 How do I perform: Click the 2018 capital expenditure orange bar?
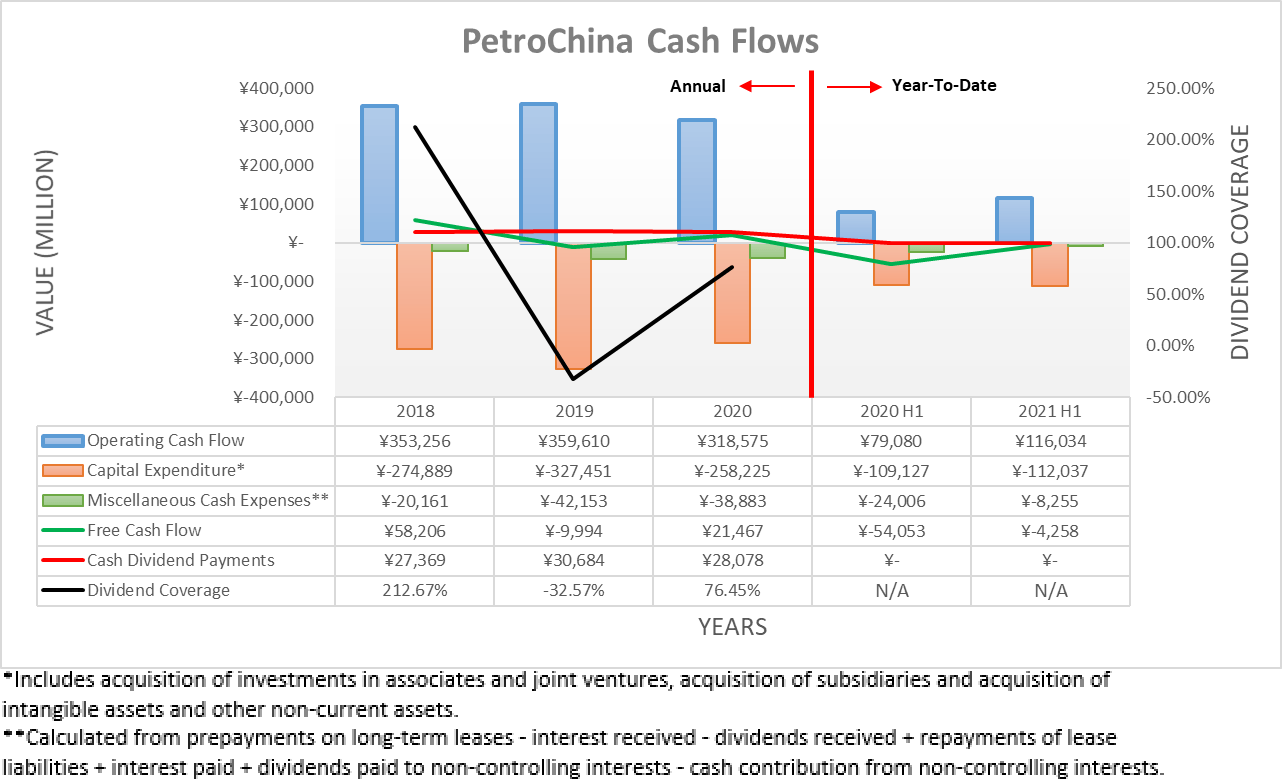click(414, 296)
